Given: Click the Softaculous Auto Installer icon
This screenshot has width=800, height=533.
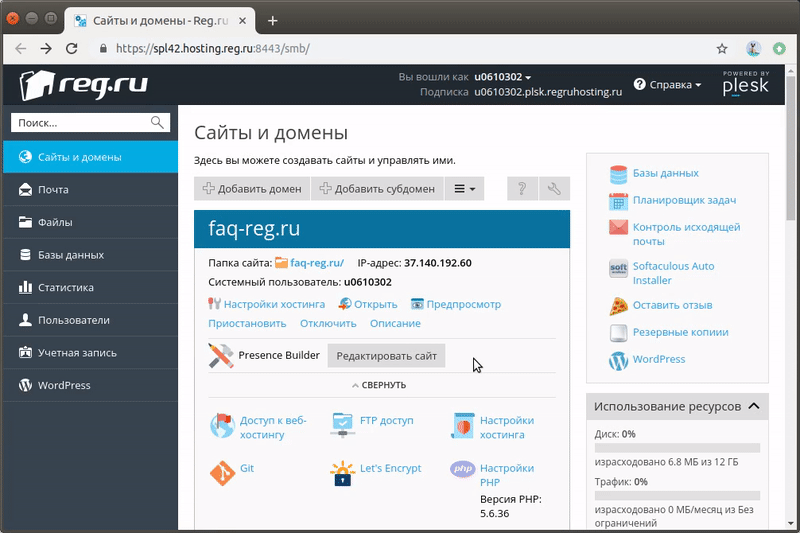Looking at the screenshot, I should [618, 268].
